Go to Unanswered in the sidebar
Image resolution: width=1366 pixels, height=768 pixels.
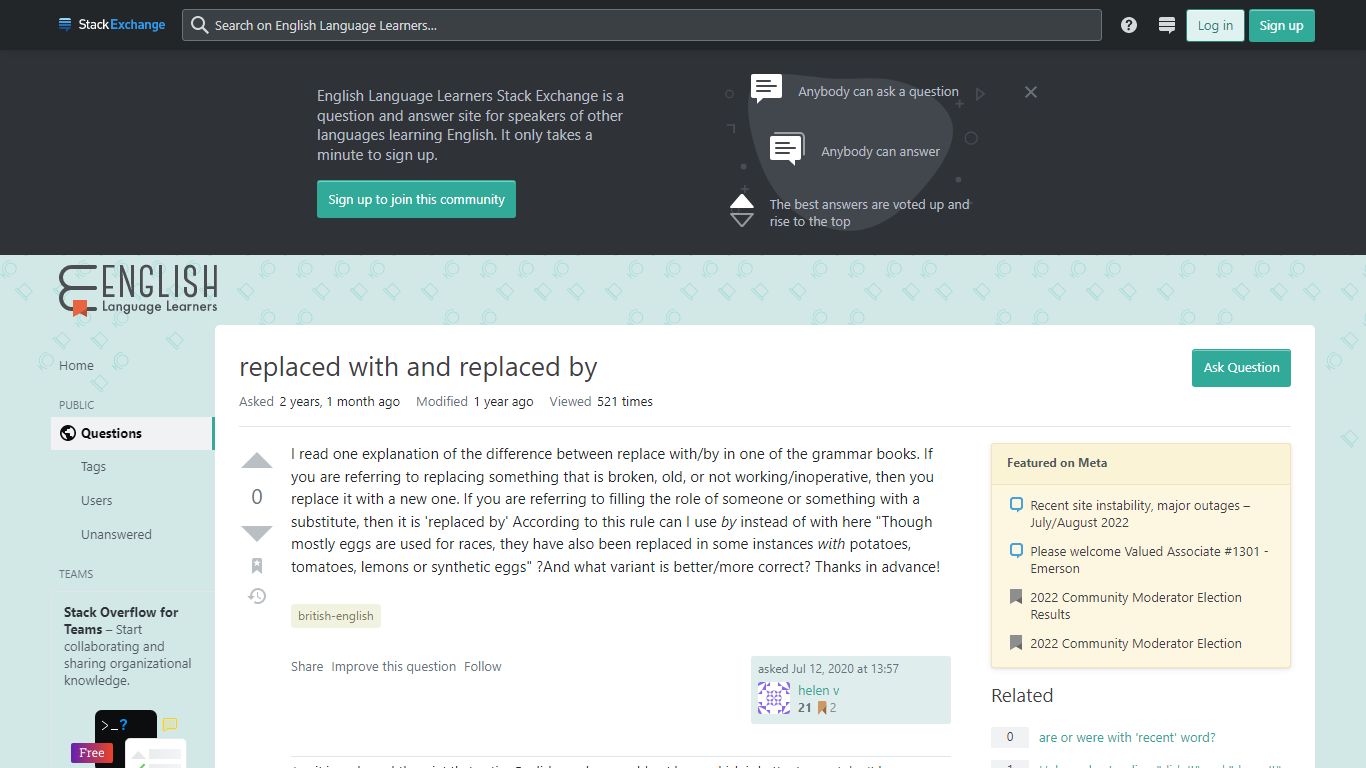(x=116, y=534)
